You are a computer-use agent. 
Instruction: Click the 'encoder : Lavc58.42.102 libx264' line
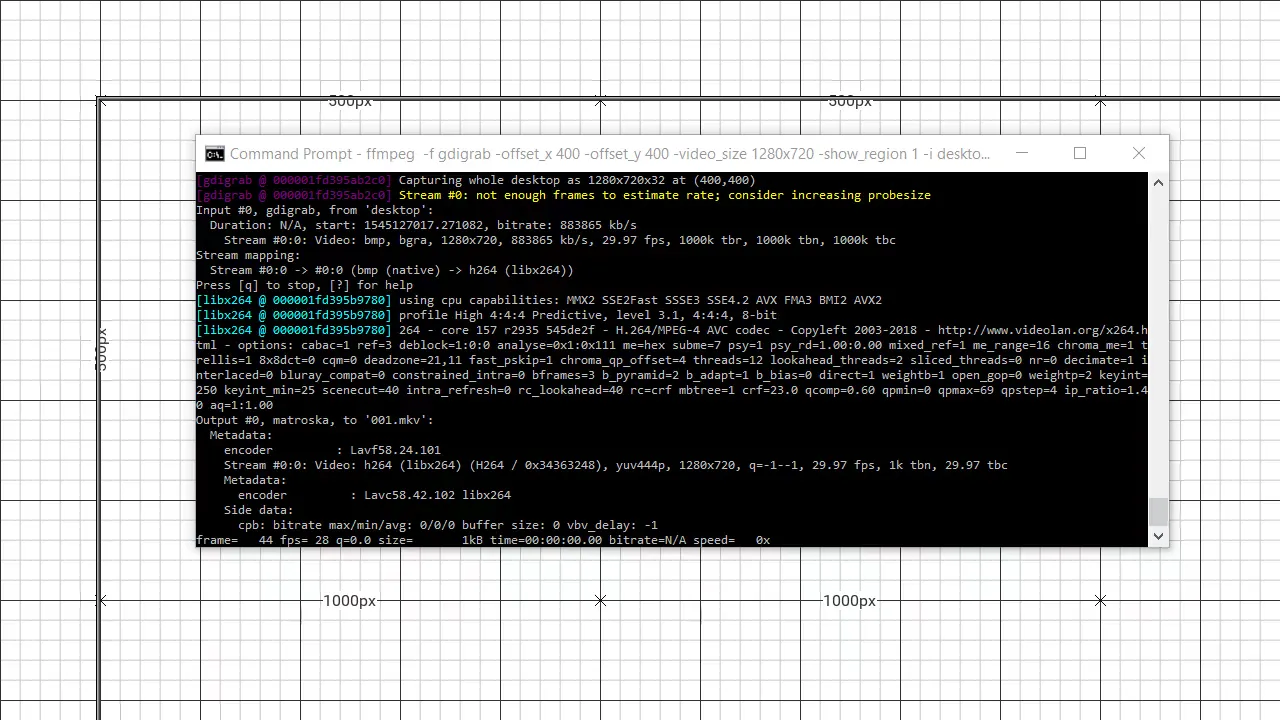click(374, 495)
